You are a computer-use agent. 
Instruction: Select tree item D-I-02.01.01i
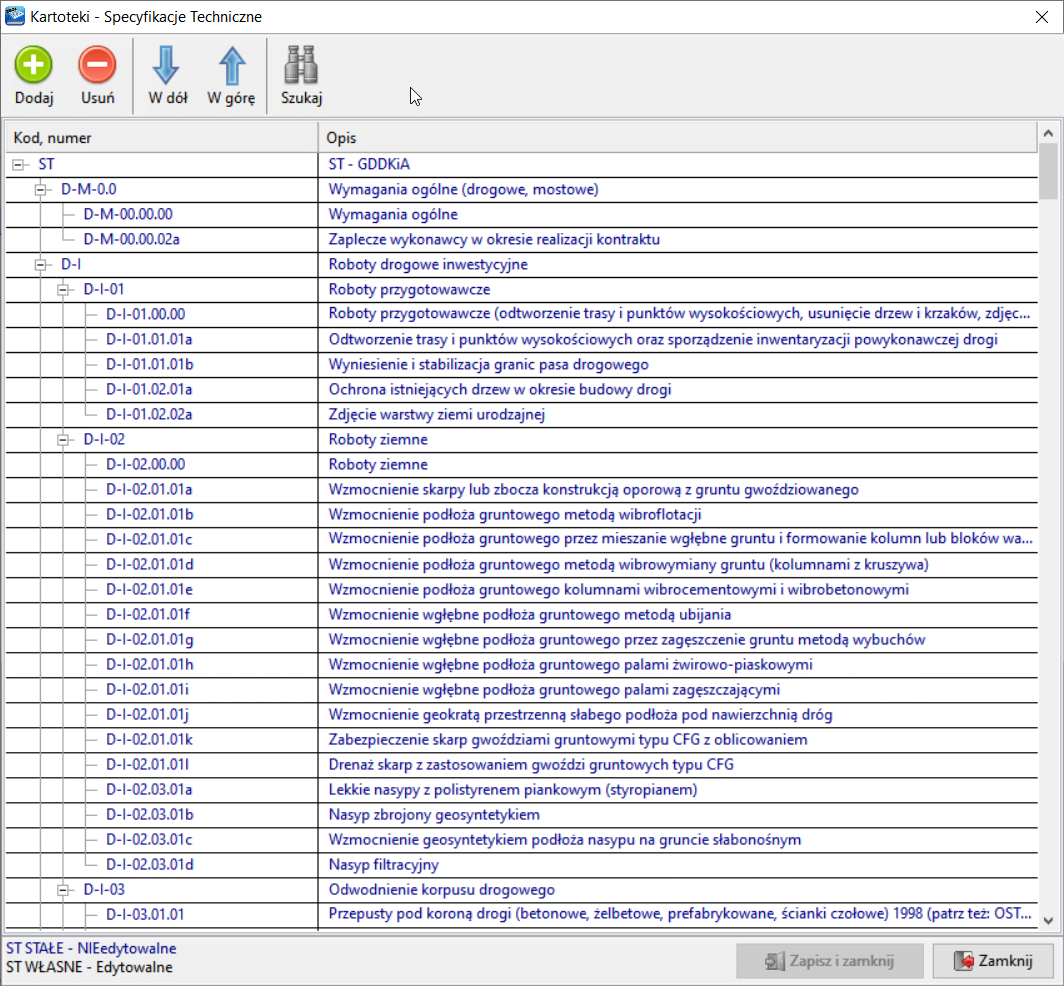pos(147,689)
